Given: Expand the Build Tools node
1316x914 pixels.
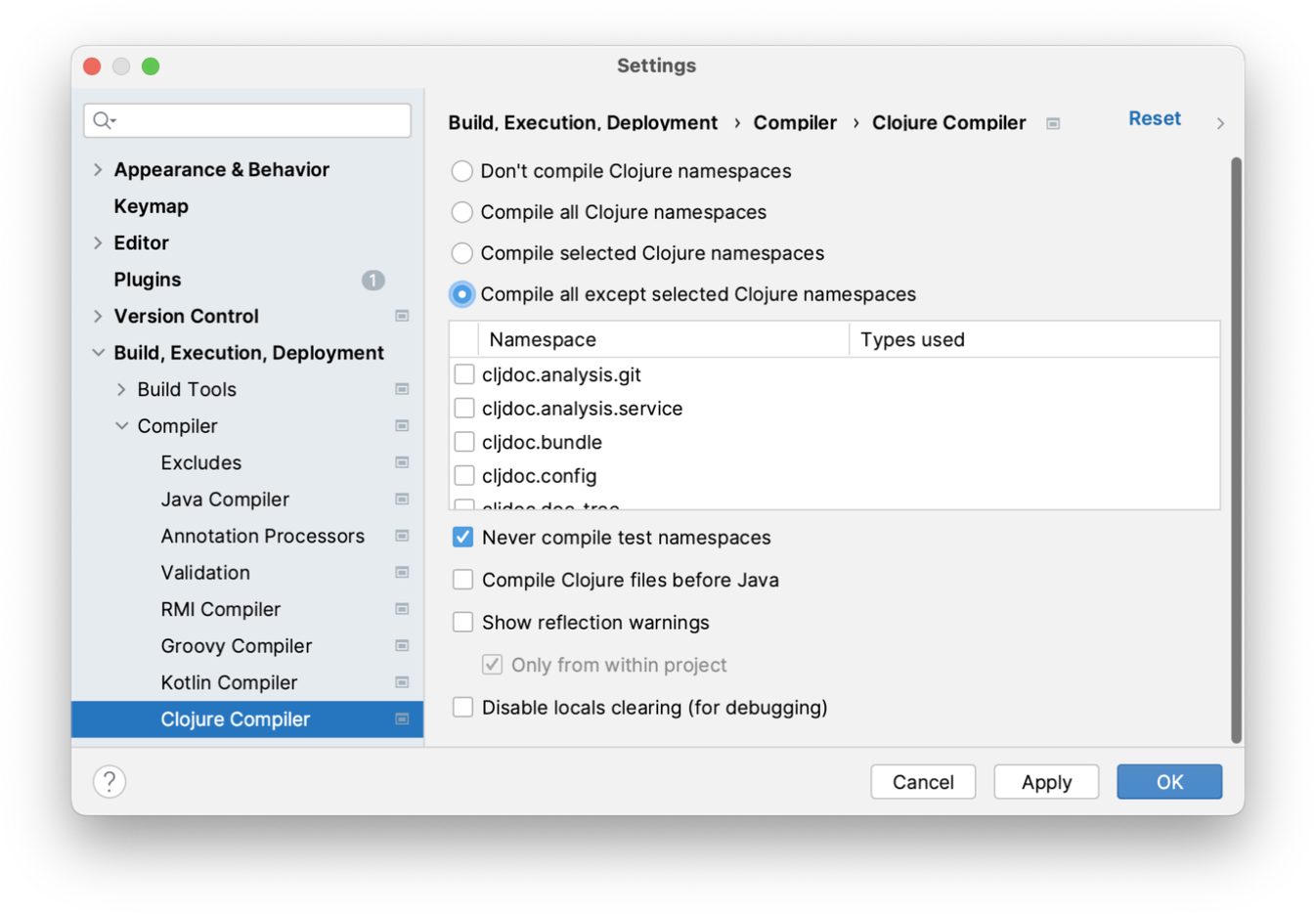Looking at the screenshot, I should (121, 389).
